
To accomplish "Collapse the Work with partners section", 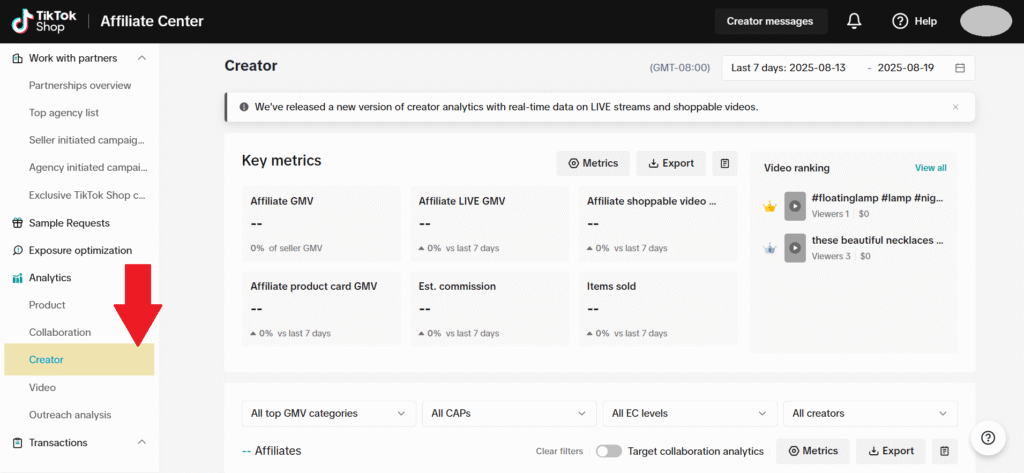I will [141, 58].
